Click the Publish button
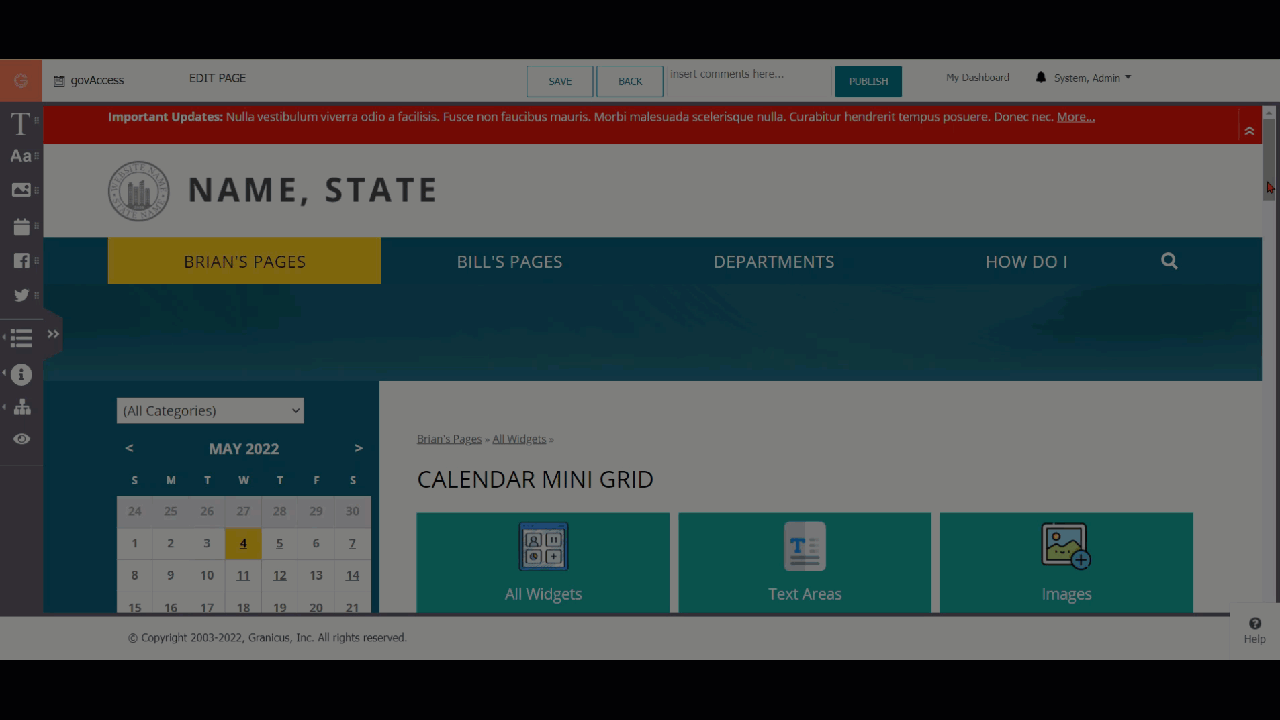This screenshot has height=720, width=1280. click(x=868, y=82)
